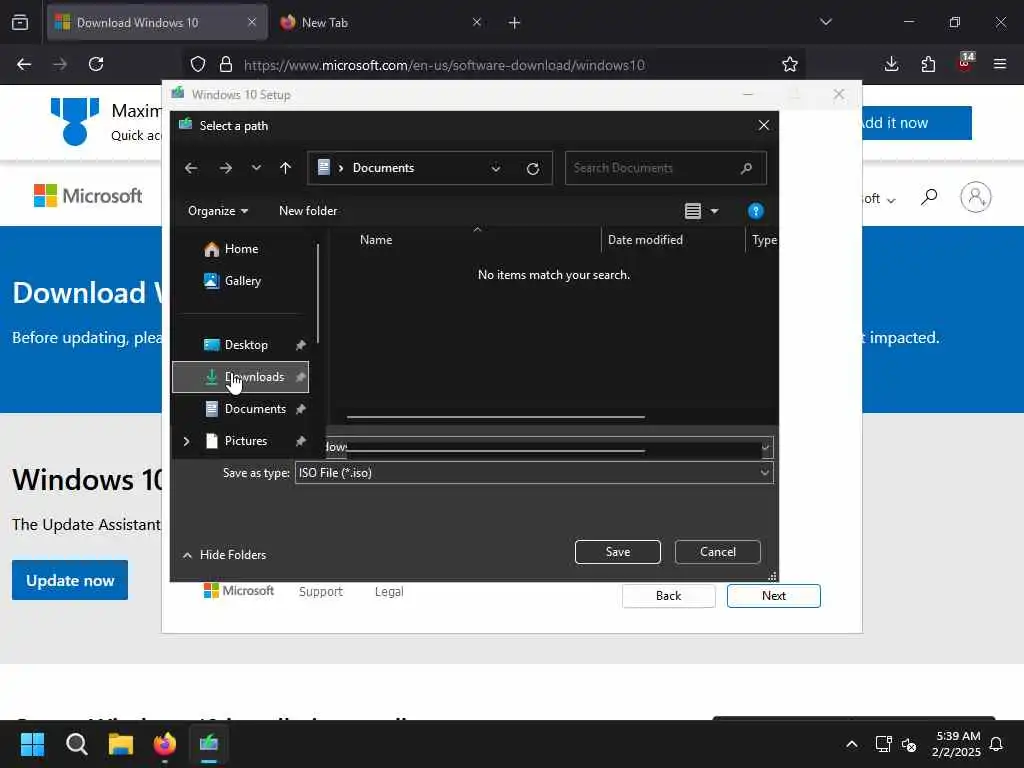Screen dimensions: 1024x768
Task: Open file dialog help icon
Action: point(756,211)
